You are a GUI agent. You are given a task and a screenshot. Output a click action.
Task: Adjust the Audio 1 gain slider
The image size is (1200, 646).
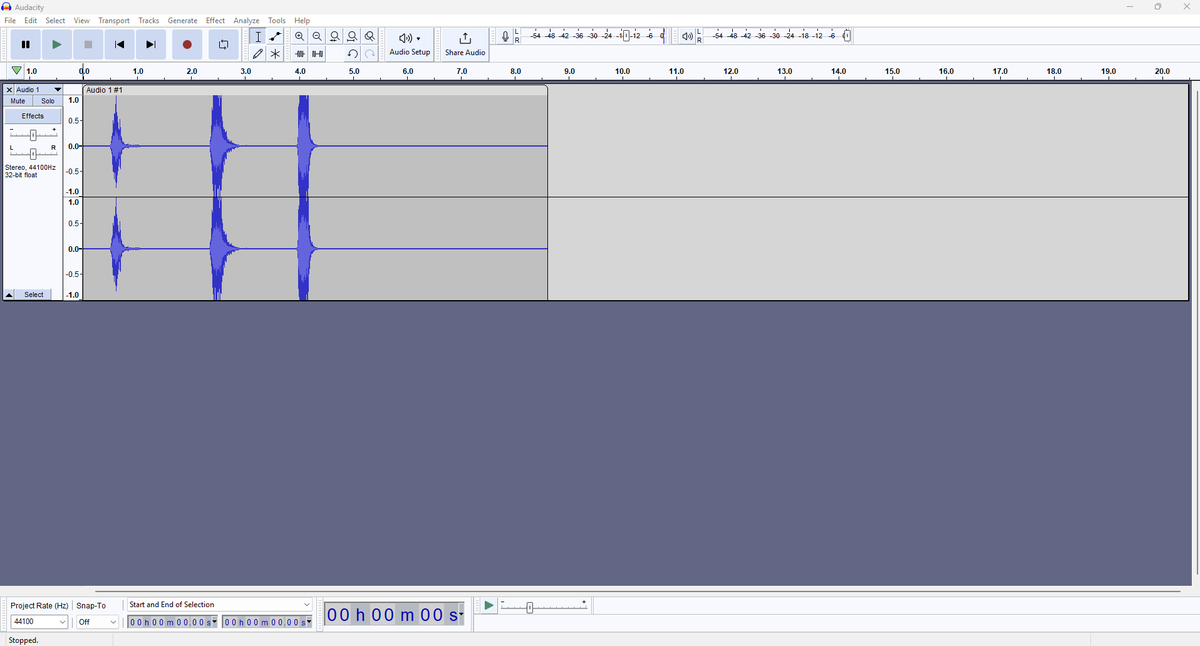[33, 135]
